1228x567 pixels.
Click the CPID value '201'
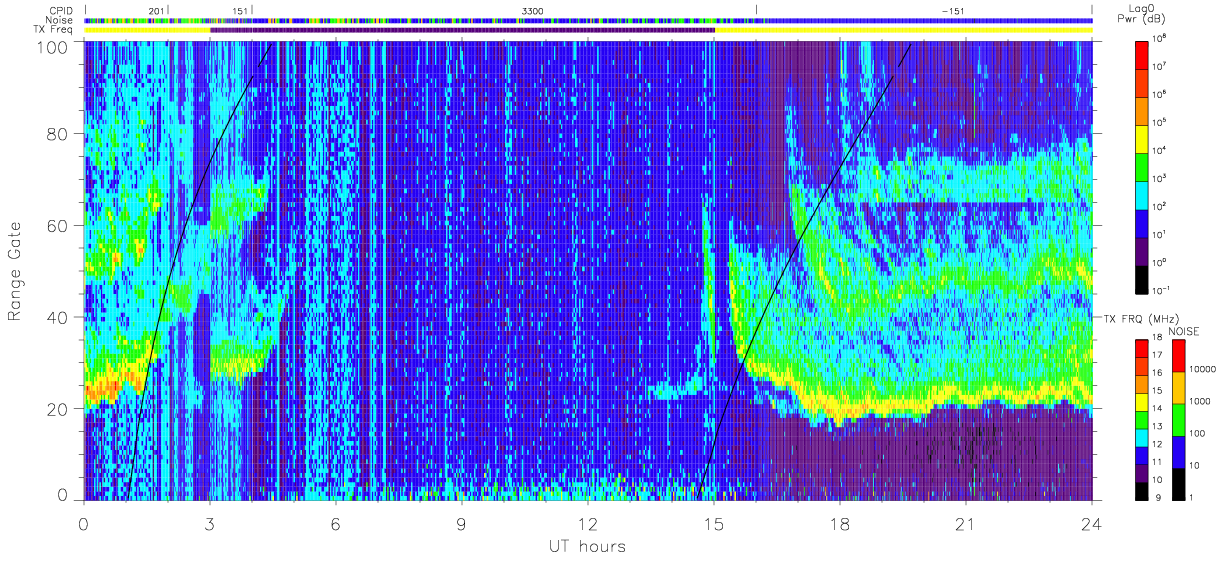click(155, 10)
